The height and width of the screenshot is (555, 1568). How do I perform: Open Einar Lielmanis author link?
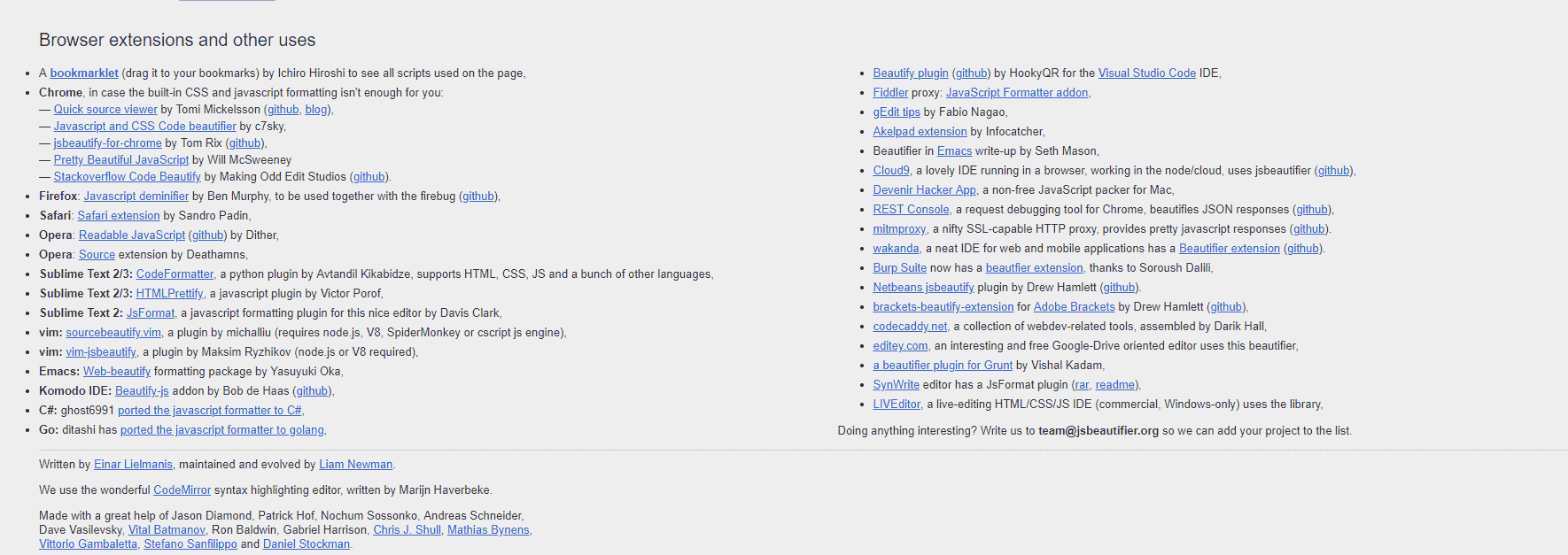133,465
